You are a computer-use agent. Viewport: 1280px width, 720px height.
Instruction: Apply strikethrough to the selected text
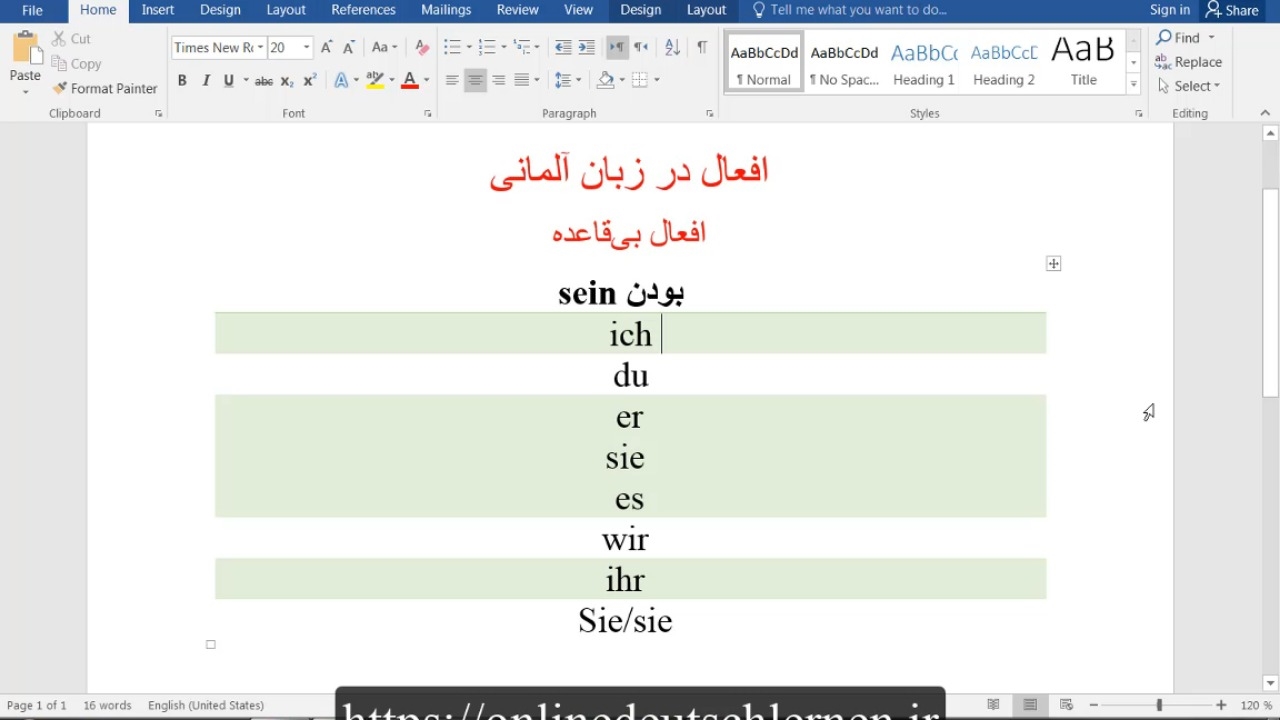pyautogui.click(x=264, y=80)
